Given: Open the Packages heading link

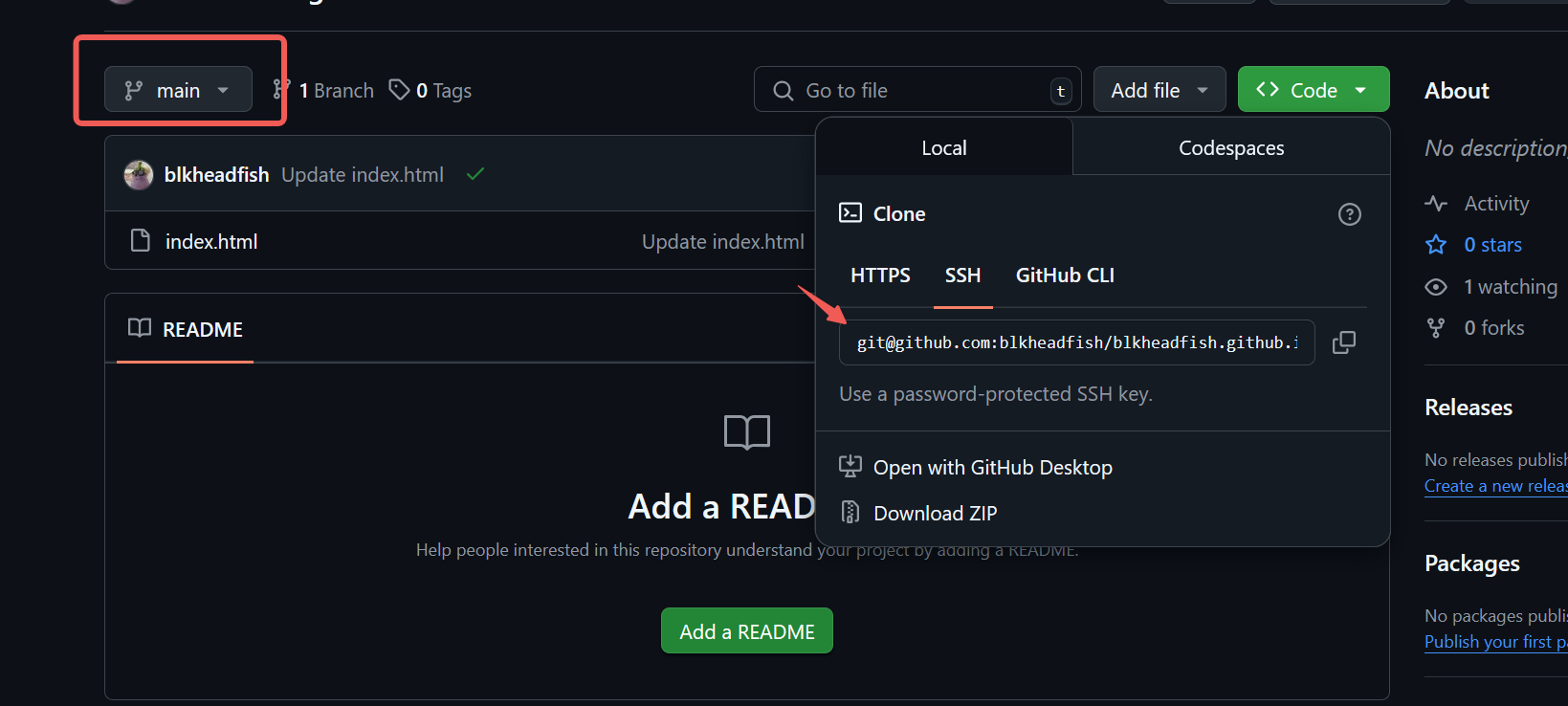Looking at the screenshot, I should coord(1472,563).
